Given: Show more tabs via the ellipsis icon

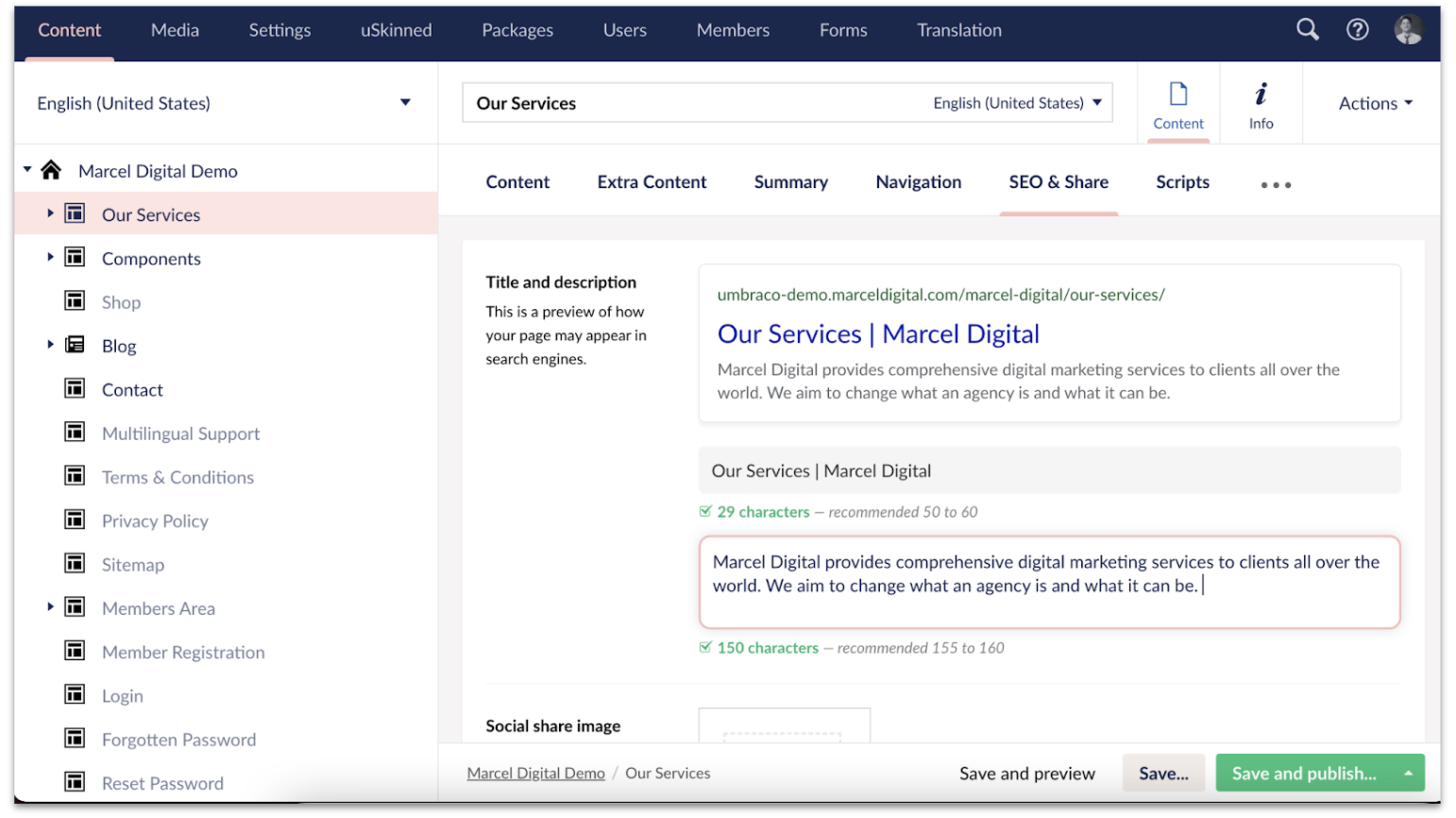Looking at the screenshot, I should [x=1276, y=185].
